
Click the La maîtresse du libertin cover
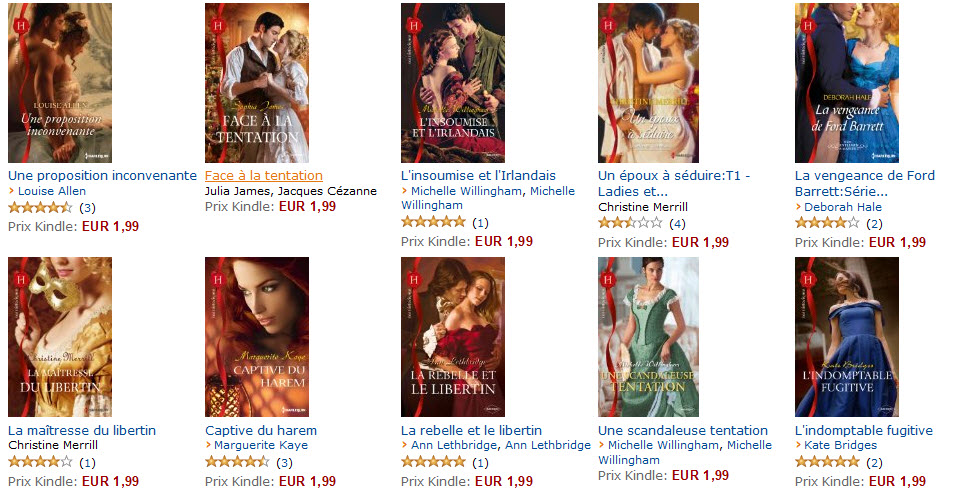tap(60, 337)
